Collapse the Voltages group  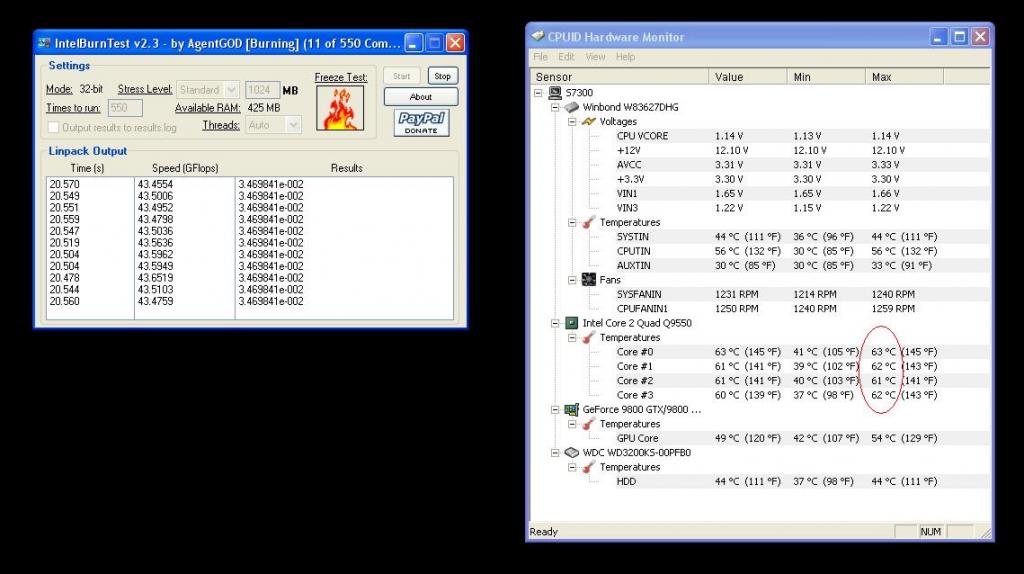pyautogui.click(x=572, y=121)
